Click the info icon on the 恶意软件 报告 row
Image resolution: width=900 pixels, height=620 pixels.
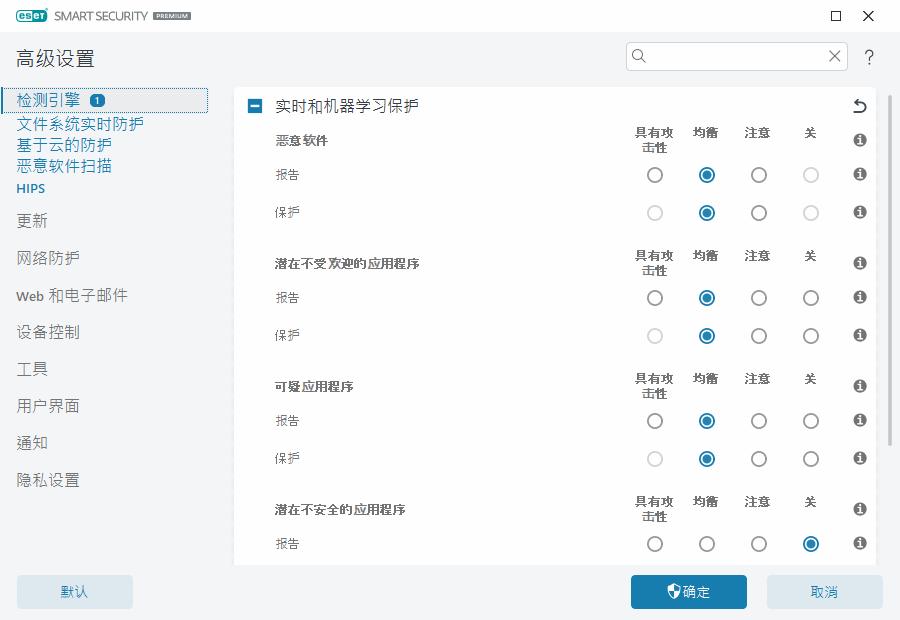click(859, 175)
